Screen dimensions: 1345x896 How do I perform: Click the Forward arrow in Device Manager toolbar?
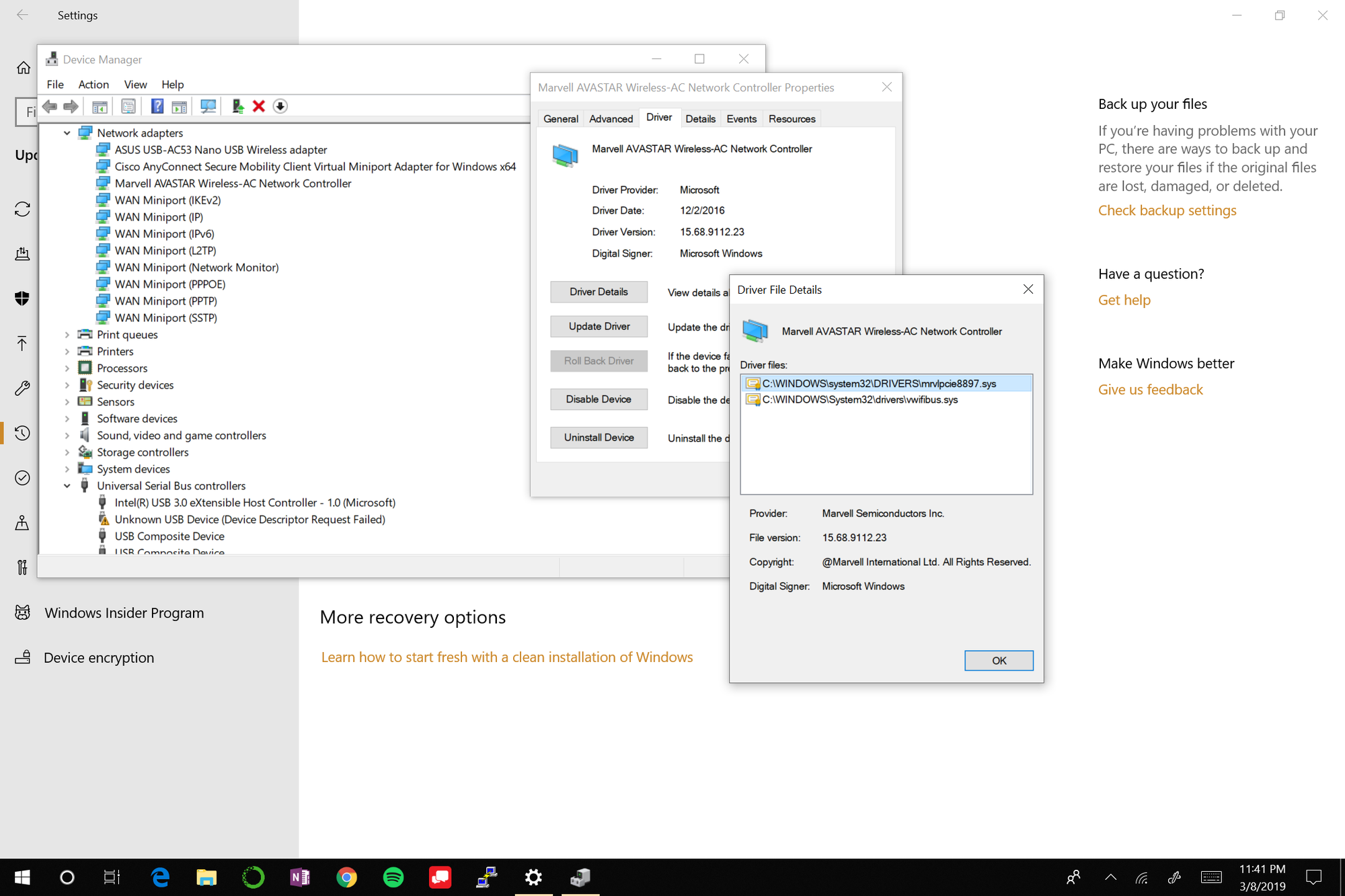[71, 106]
